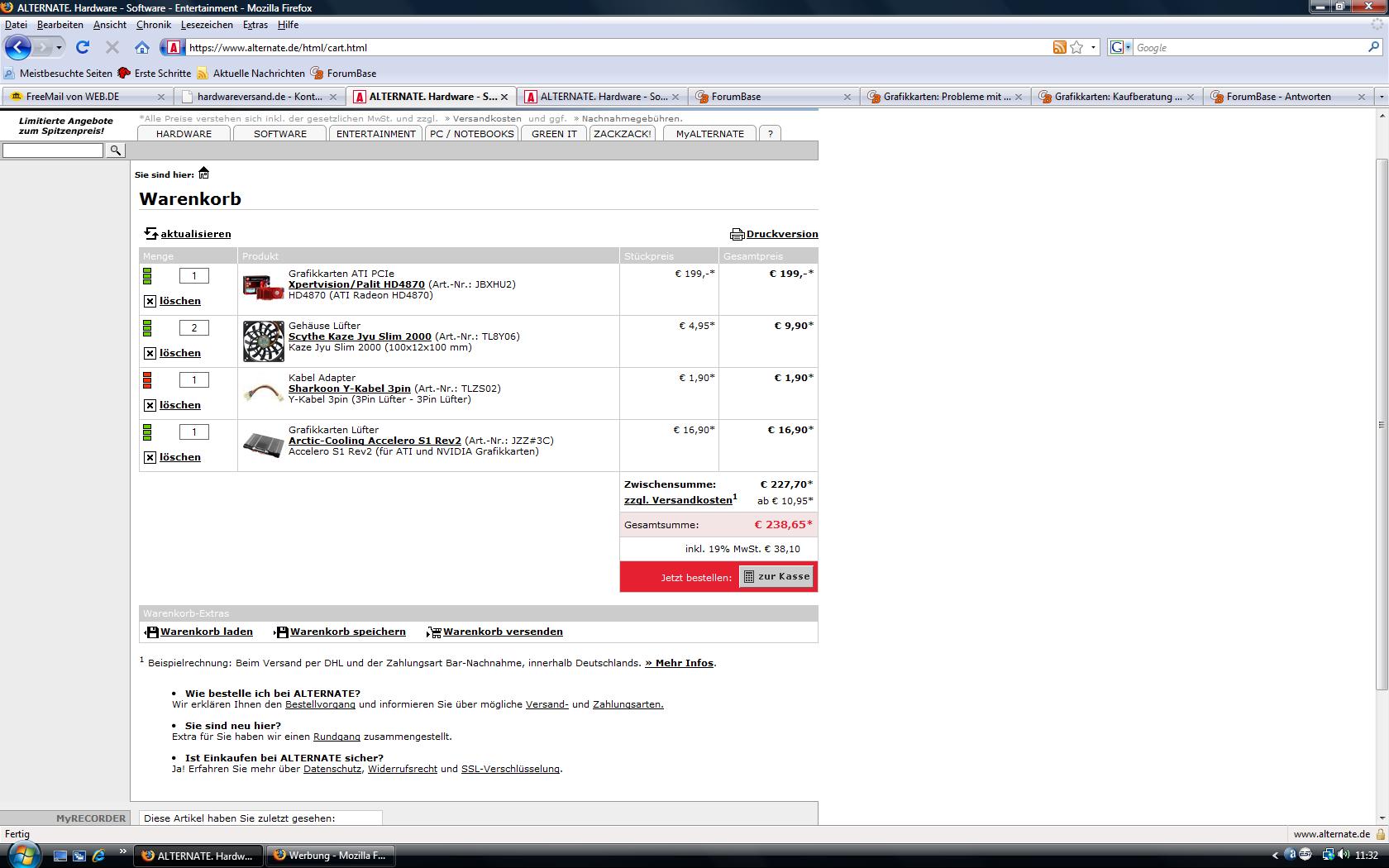1389x868 pixels.
Task: Click the Palit HD4870 product thumbnail
Action: click(x=263, y=288)
